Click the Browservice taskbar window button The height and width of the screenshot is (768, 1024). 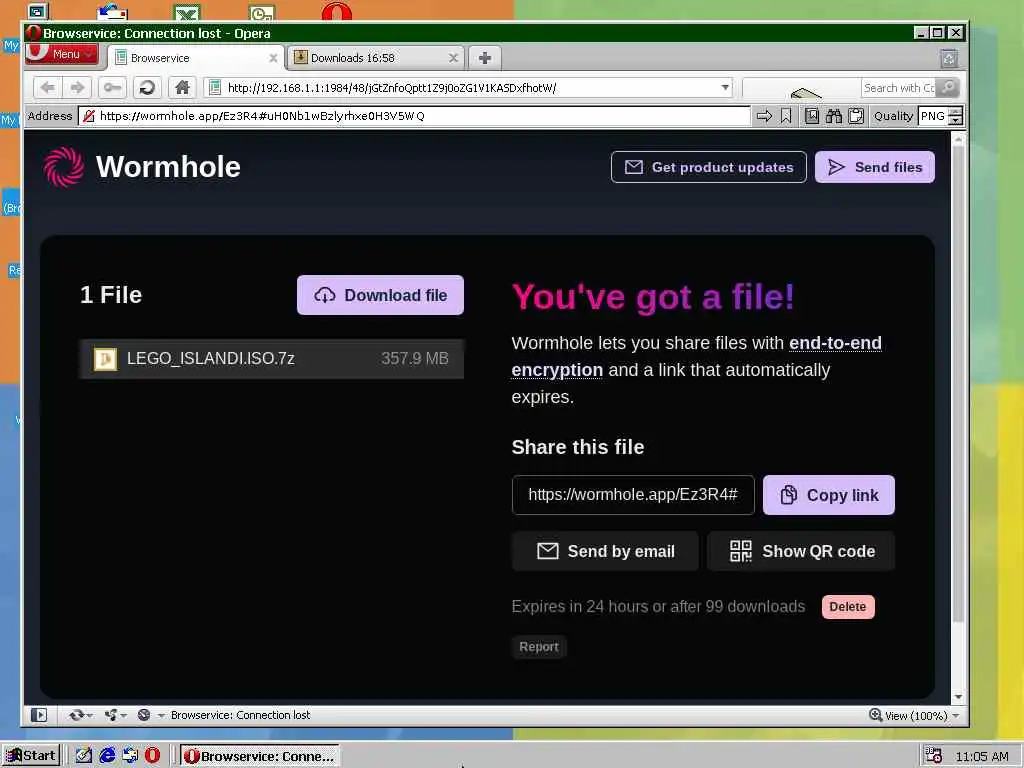260,756
